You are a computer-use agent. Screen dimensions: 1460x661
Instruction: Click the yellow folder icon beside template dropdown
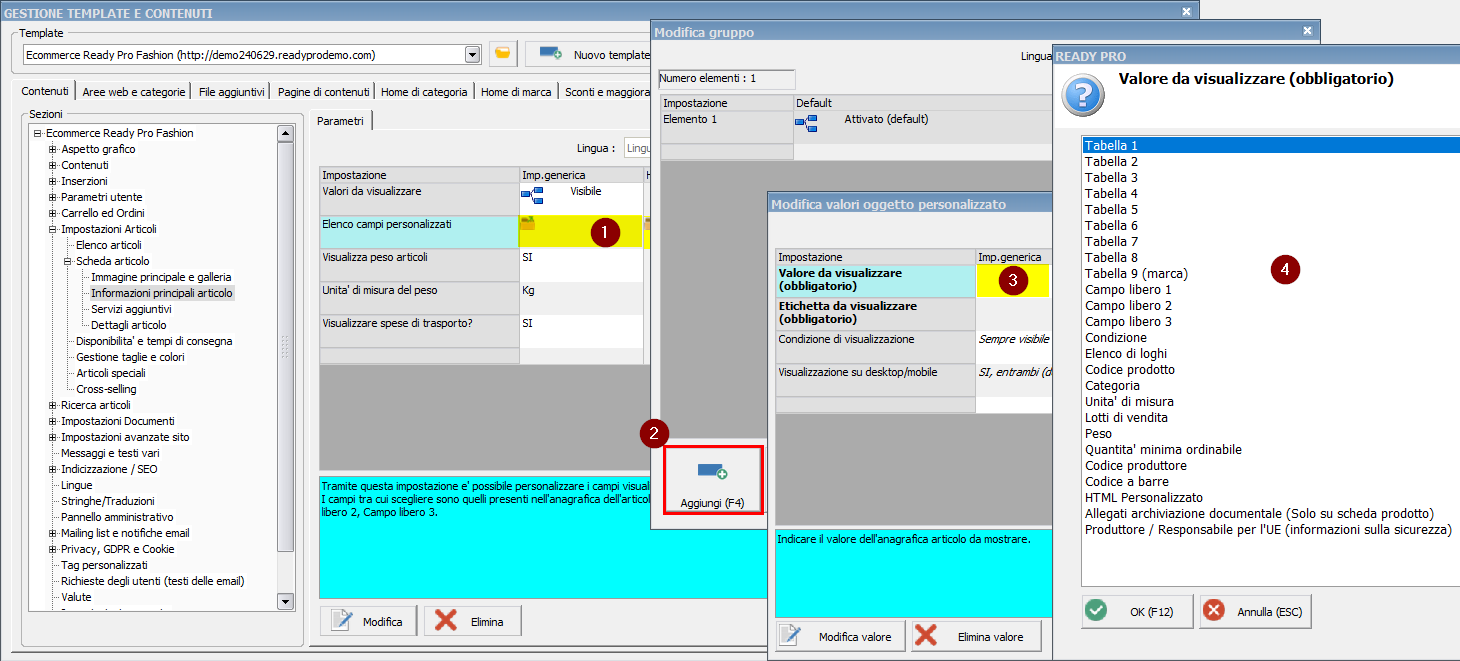pos(503,54)
